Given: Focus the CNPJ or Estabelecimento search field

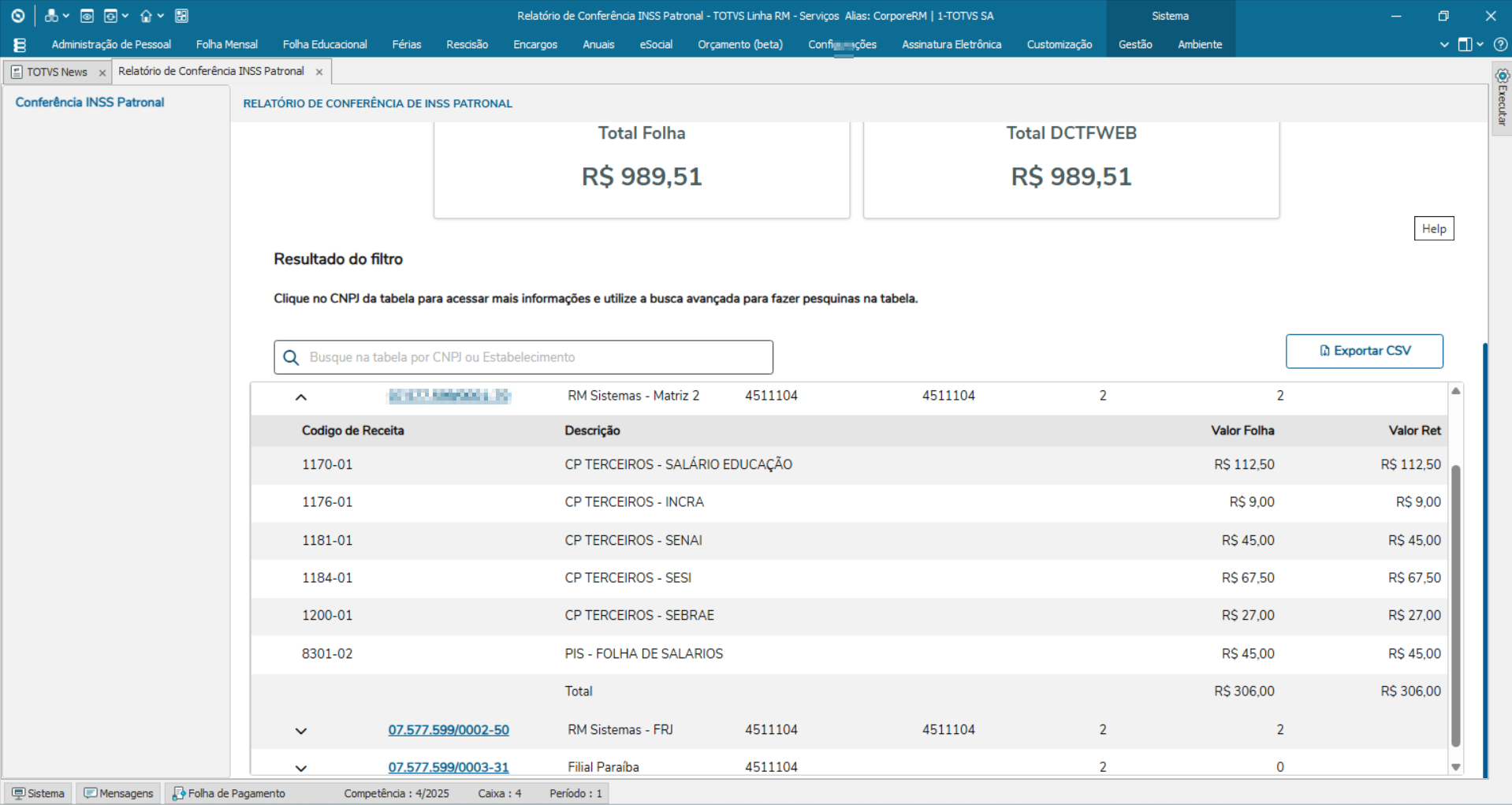Looking at the screenshot, I should (523, 357).
